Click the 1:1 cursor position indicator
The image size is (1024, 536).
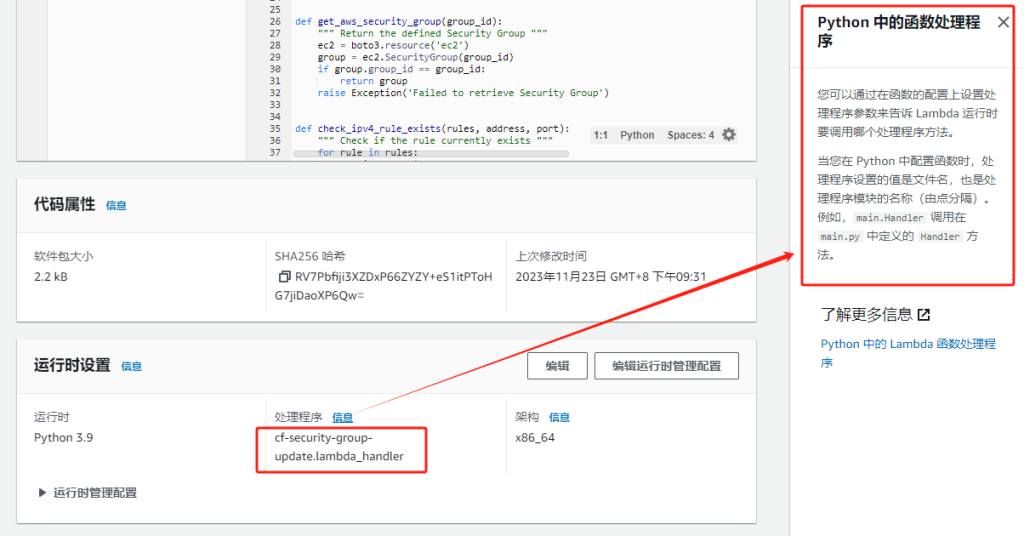[601, 135]
